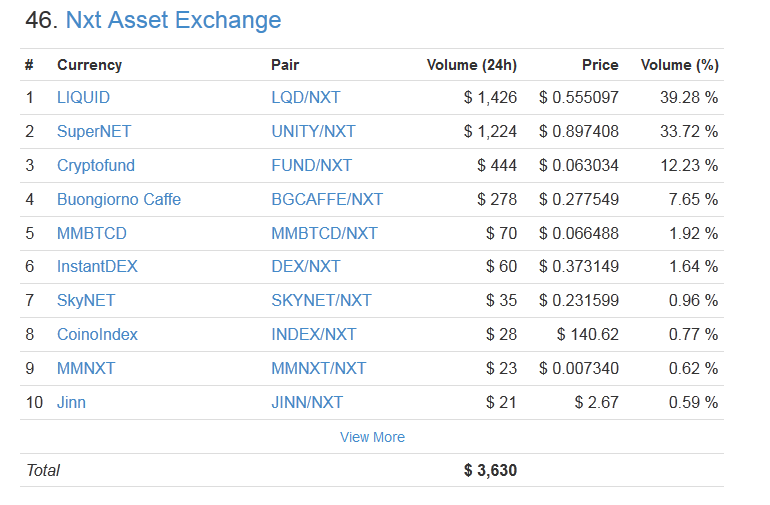Click the Volume (%) column header
The width and height of the screenshot is (770, 505).
[680, 65]
